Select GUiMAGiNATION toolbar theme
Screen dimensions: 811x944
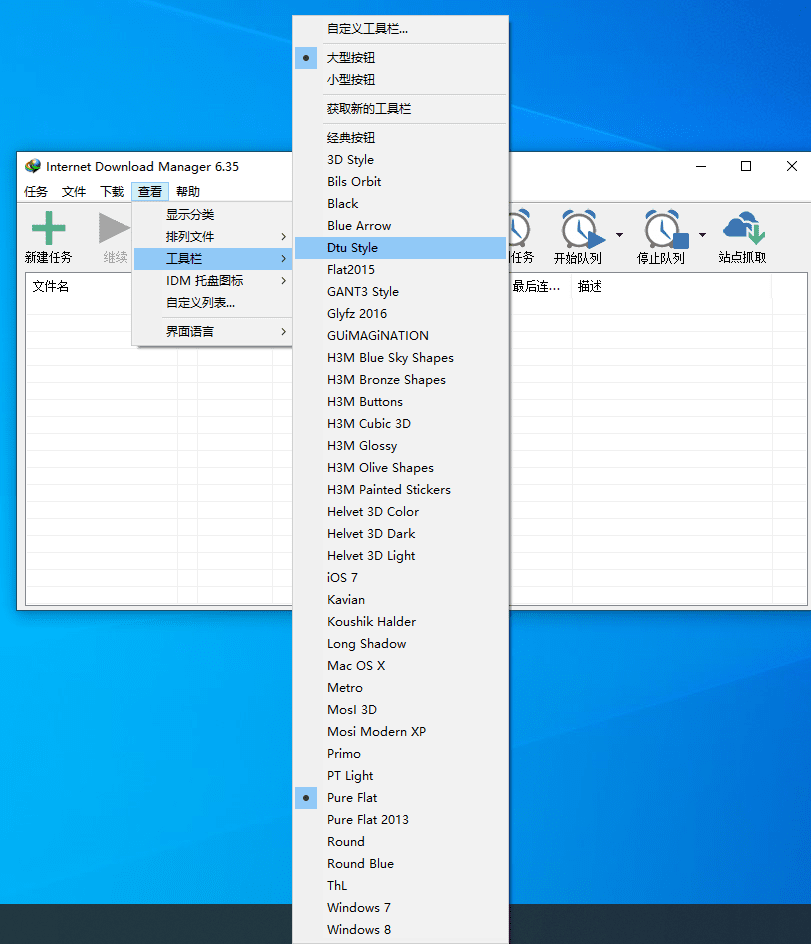[x=400, y=335]
